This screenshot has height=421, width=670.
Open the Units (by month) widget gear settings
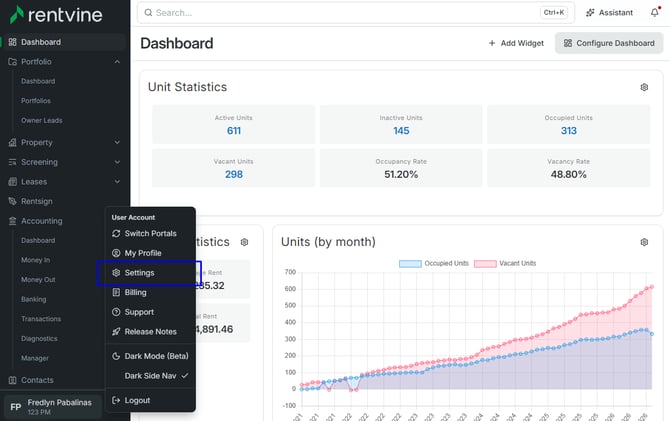[644, 242]
